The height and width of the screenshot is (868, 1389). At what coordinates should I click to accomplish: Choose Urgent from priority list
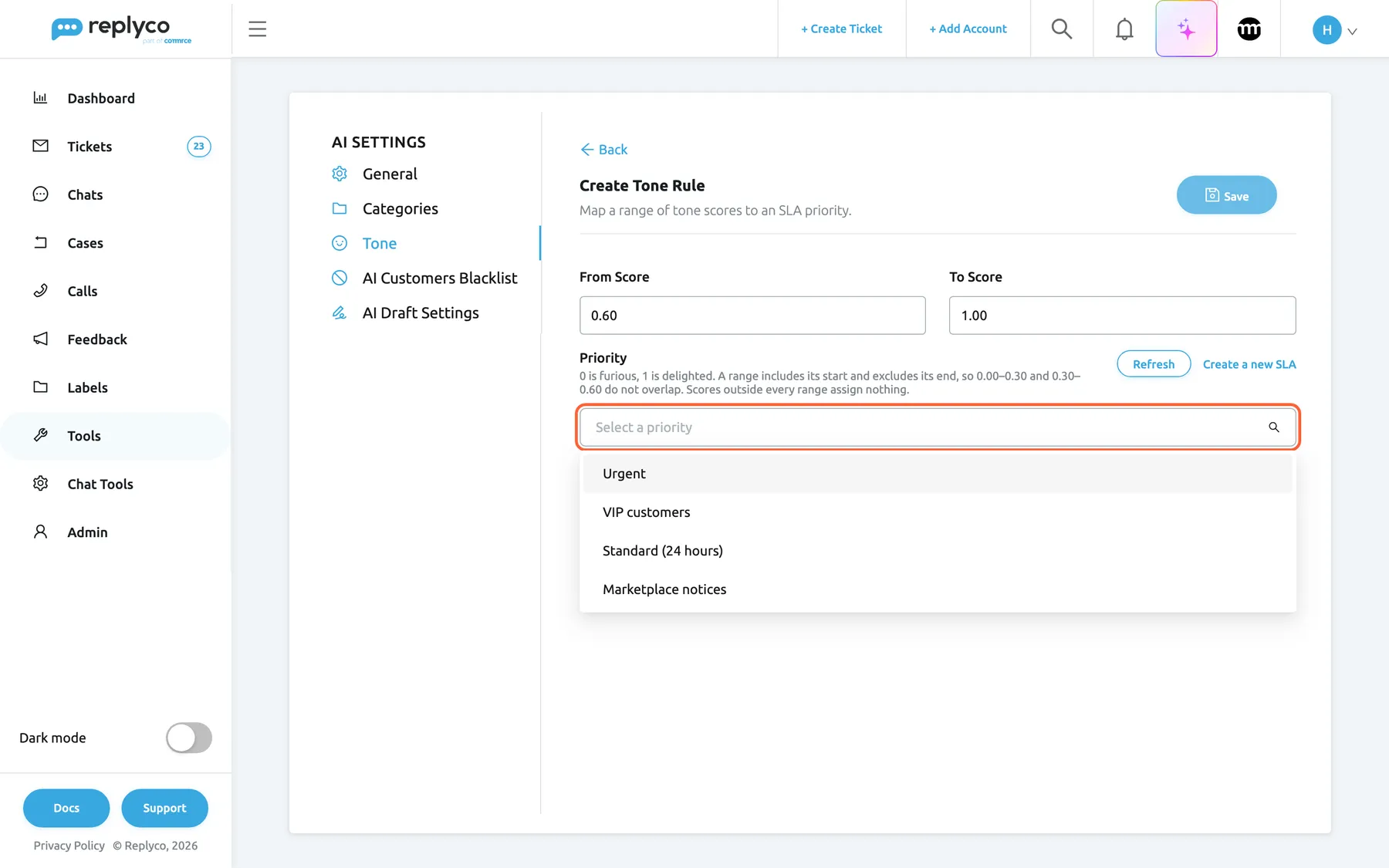pyautogui.click(x=938, y=474)
